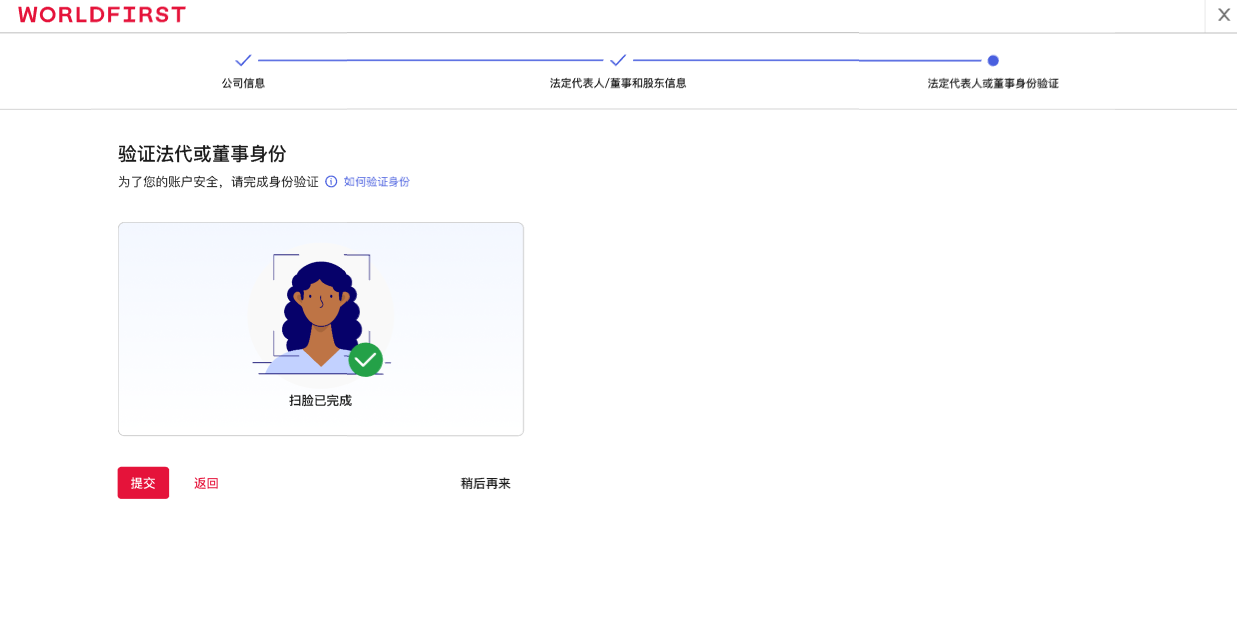1237x643 pixels.
Task: Click the blue dot above 法定代表人或董事身份验证
Action: click(991, 60)
